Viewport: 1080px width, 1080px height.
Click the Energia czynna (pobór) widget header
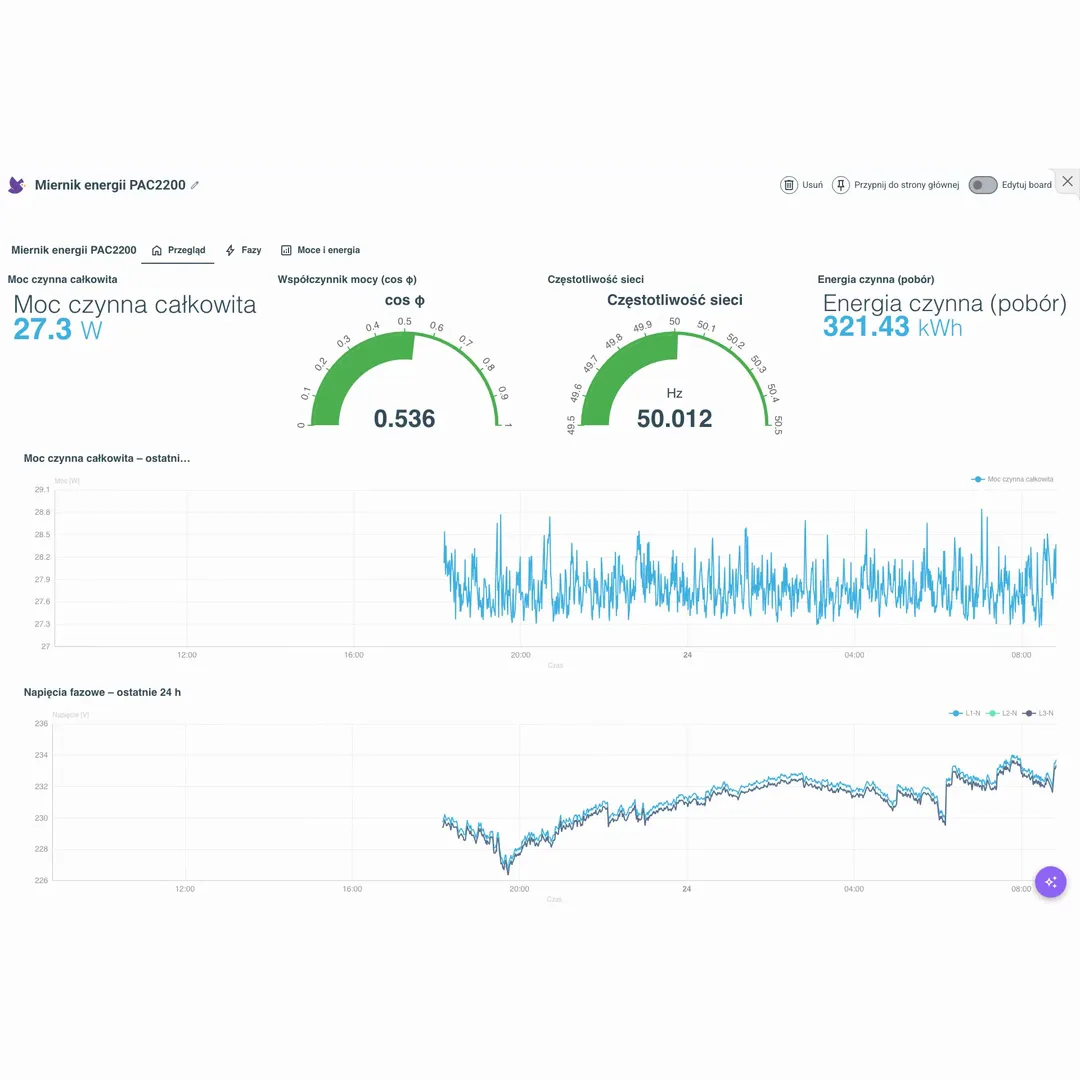click(x=876, y=279)
